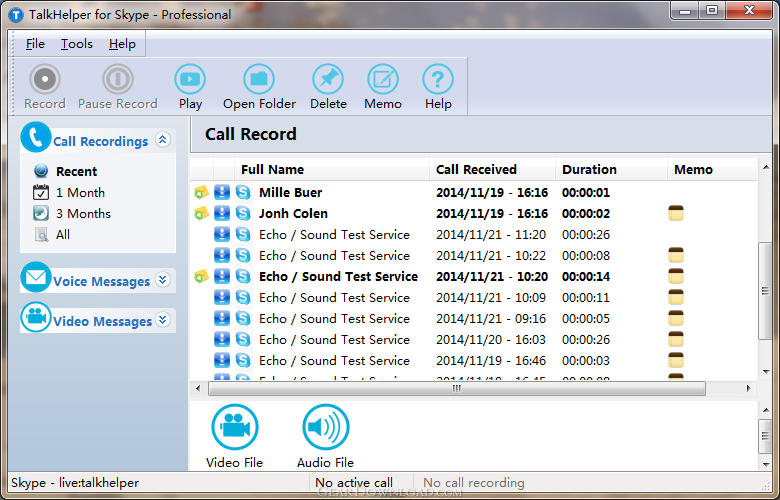Viewport: 780px width, 500px height.
Task: Open the memo note for 10:09 call
Action: pyautogui.click(x=676, y=297)
